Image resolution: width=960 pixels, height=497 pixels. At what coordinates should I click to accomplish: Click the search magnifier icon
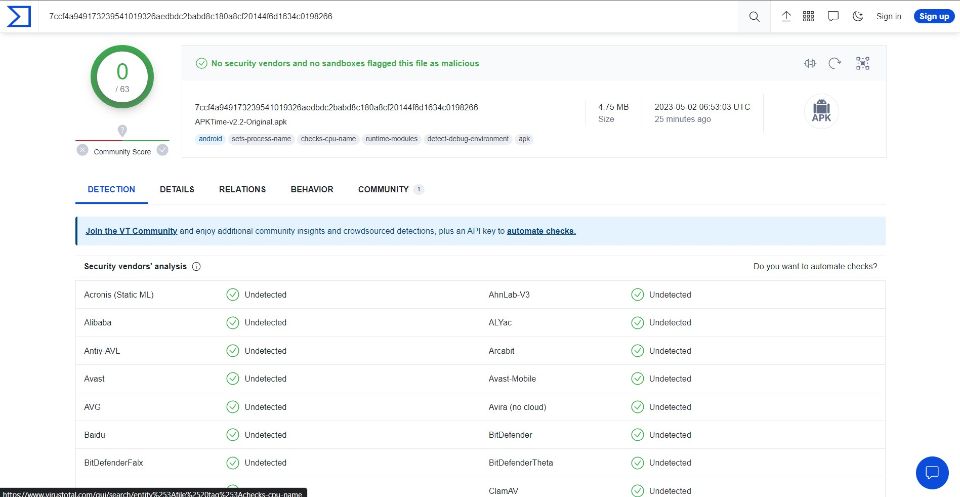754,17
